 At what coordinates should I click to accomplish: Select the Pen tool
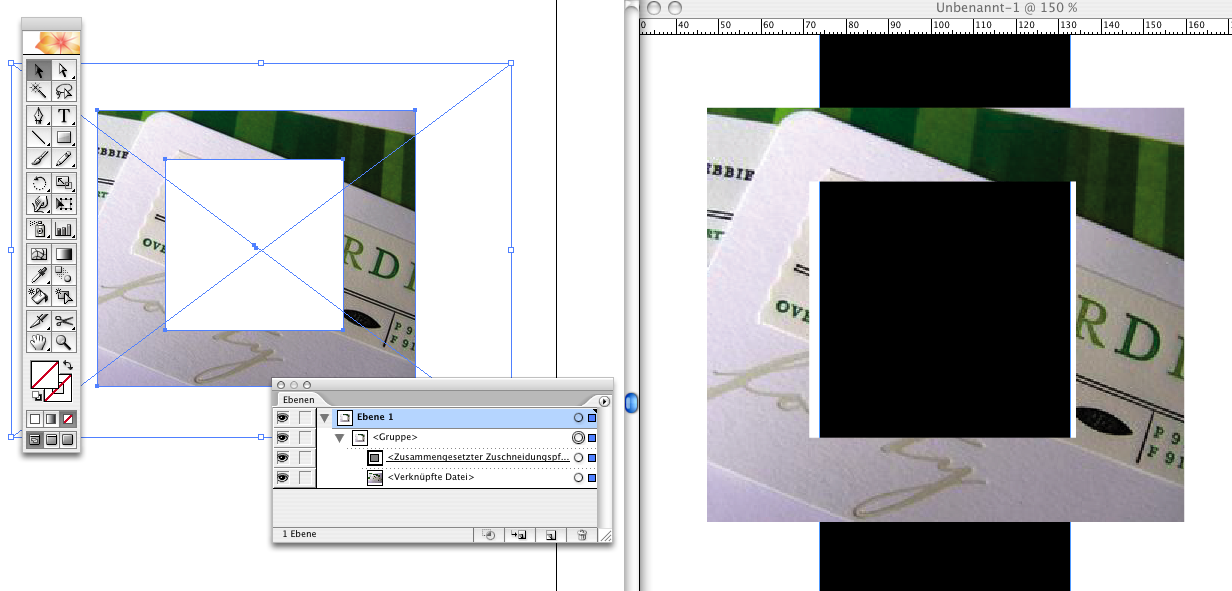click(x=39, y=115)
